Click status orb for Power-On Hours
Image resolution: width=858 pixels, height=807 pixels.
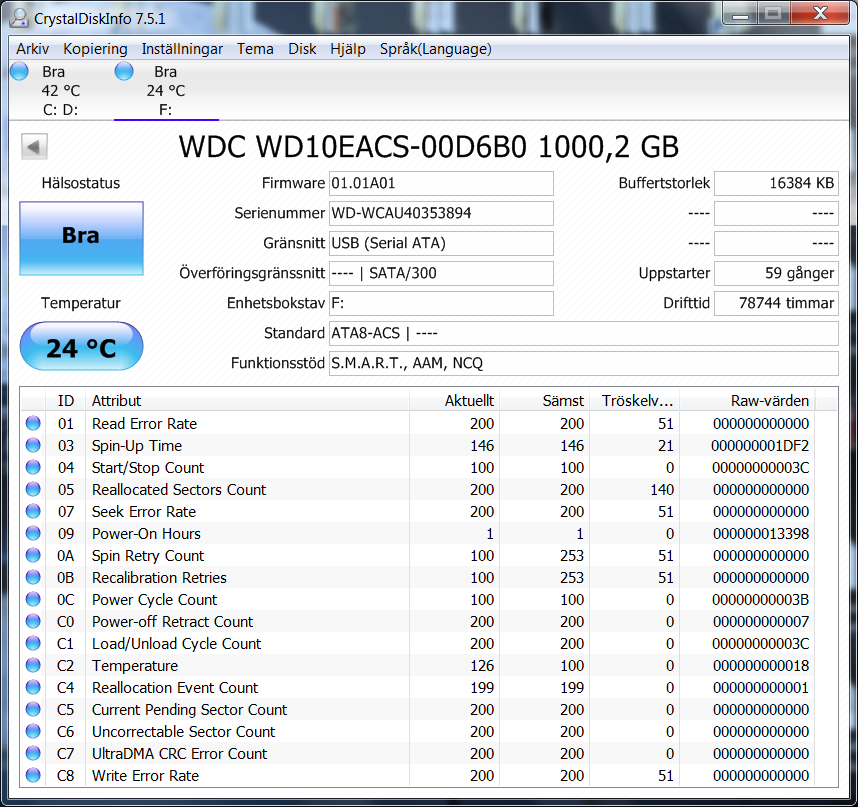33,533
